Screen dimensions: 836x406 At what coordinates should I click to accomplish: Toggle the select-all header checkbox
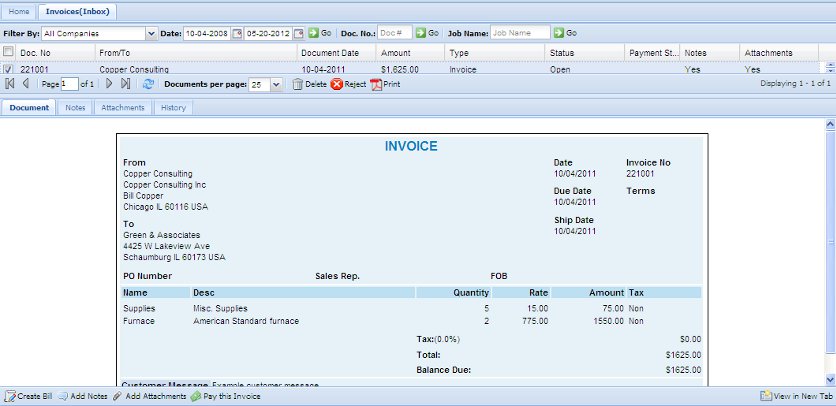[9, 51]
